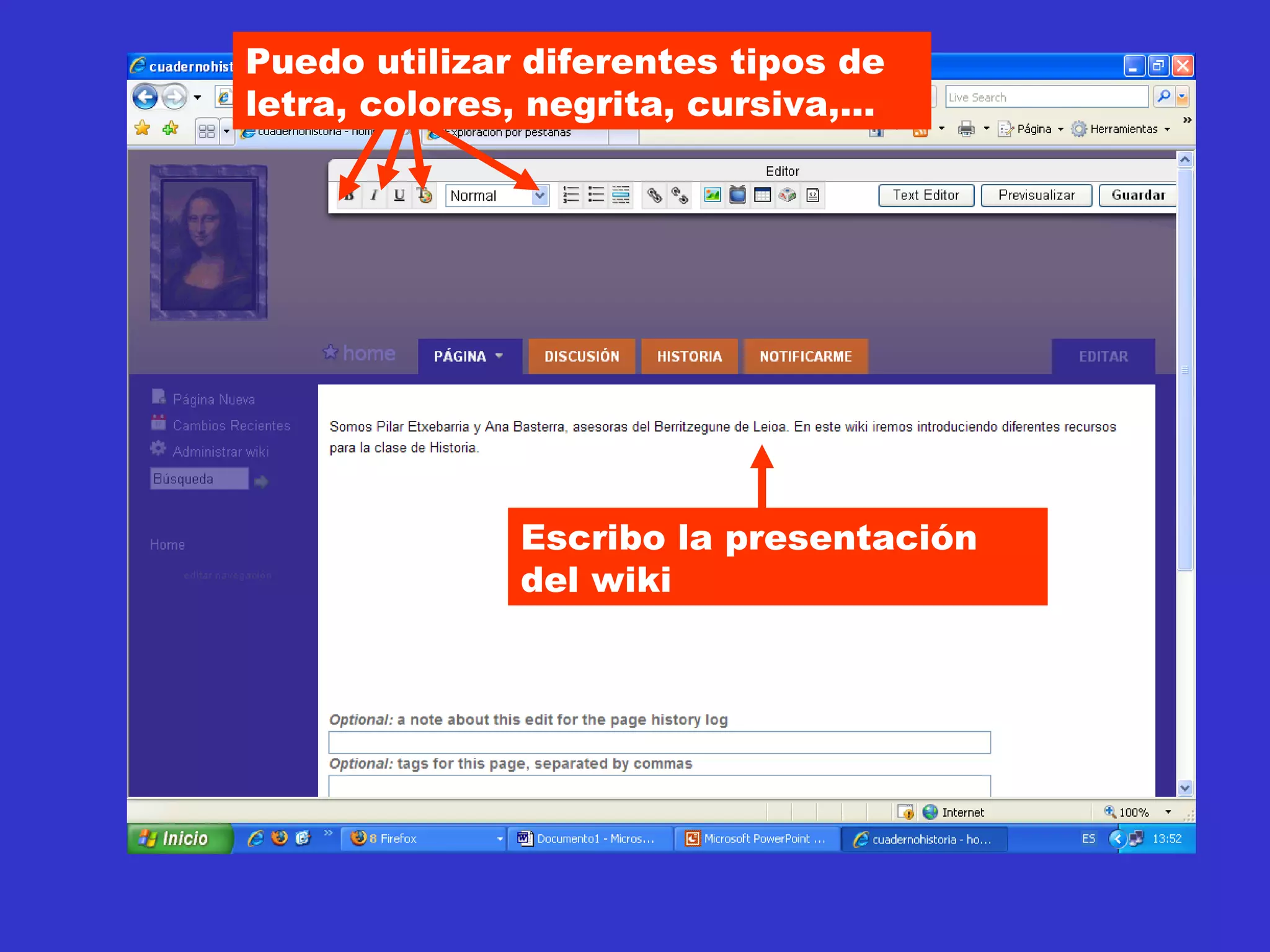The height and width of the screenshot is (952, 1270).
Task: Open the Quick Tabs grid view
Action: coord(207,131)
